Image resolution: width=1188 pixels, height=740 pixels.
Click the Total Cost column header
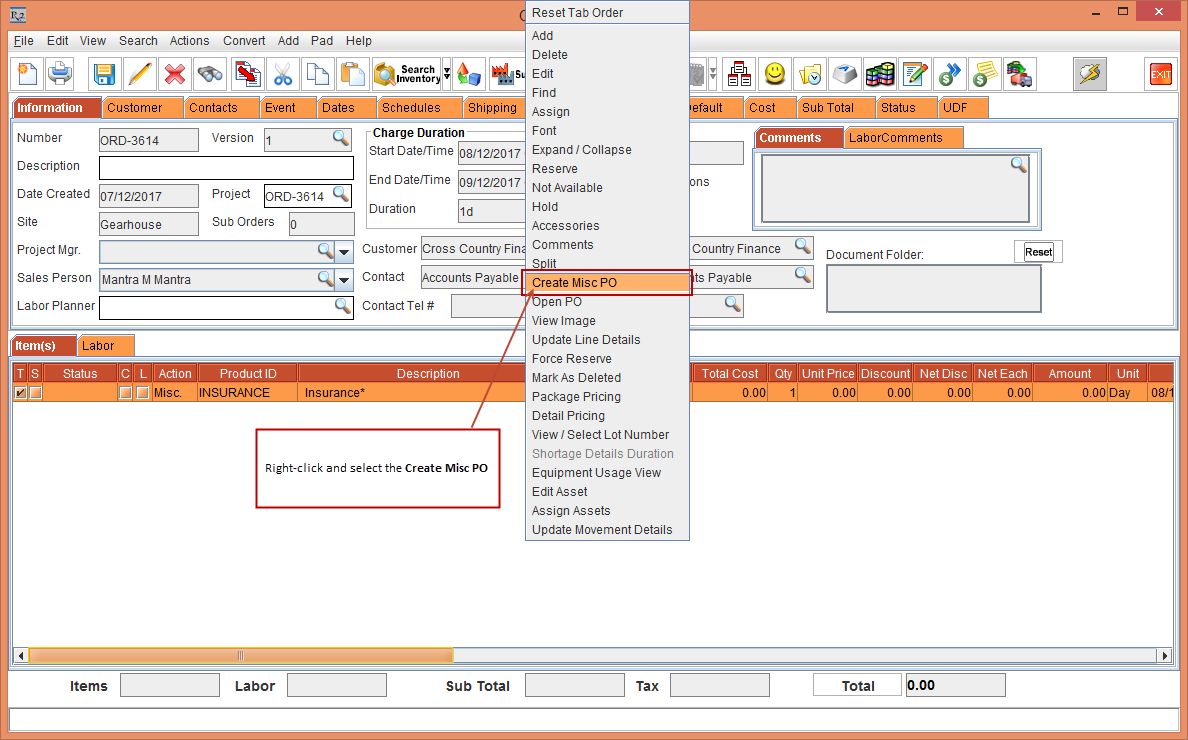point(730,373)
